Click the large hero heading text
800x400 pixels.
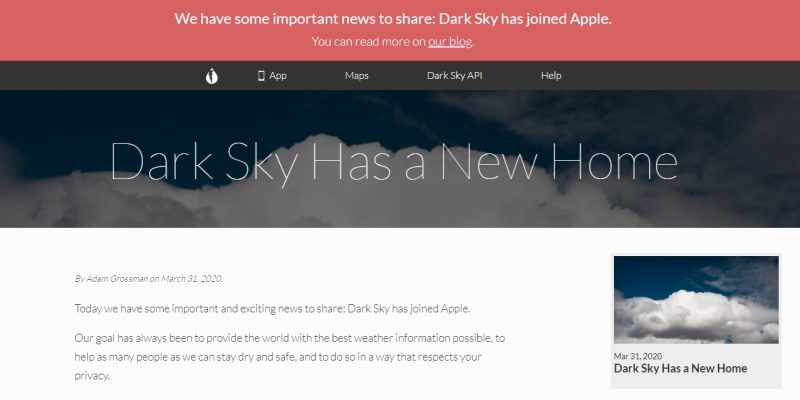[394, 161]
